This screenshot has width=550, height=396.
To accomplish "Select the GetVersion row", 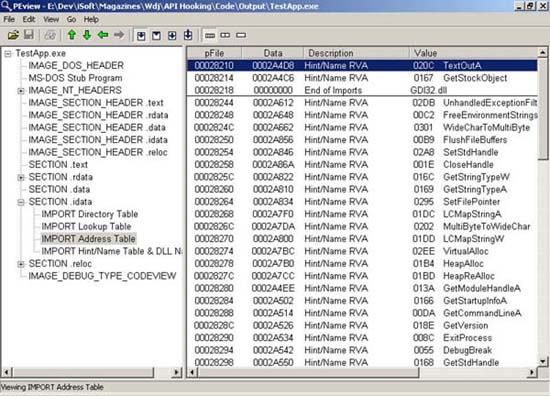I will pos(362,325).
